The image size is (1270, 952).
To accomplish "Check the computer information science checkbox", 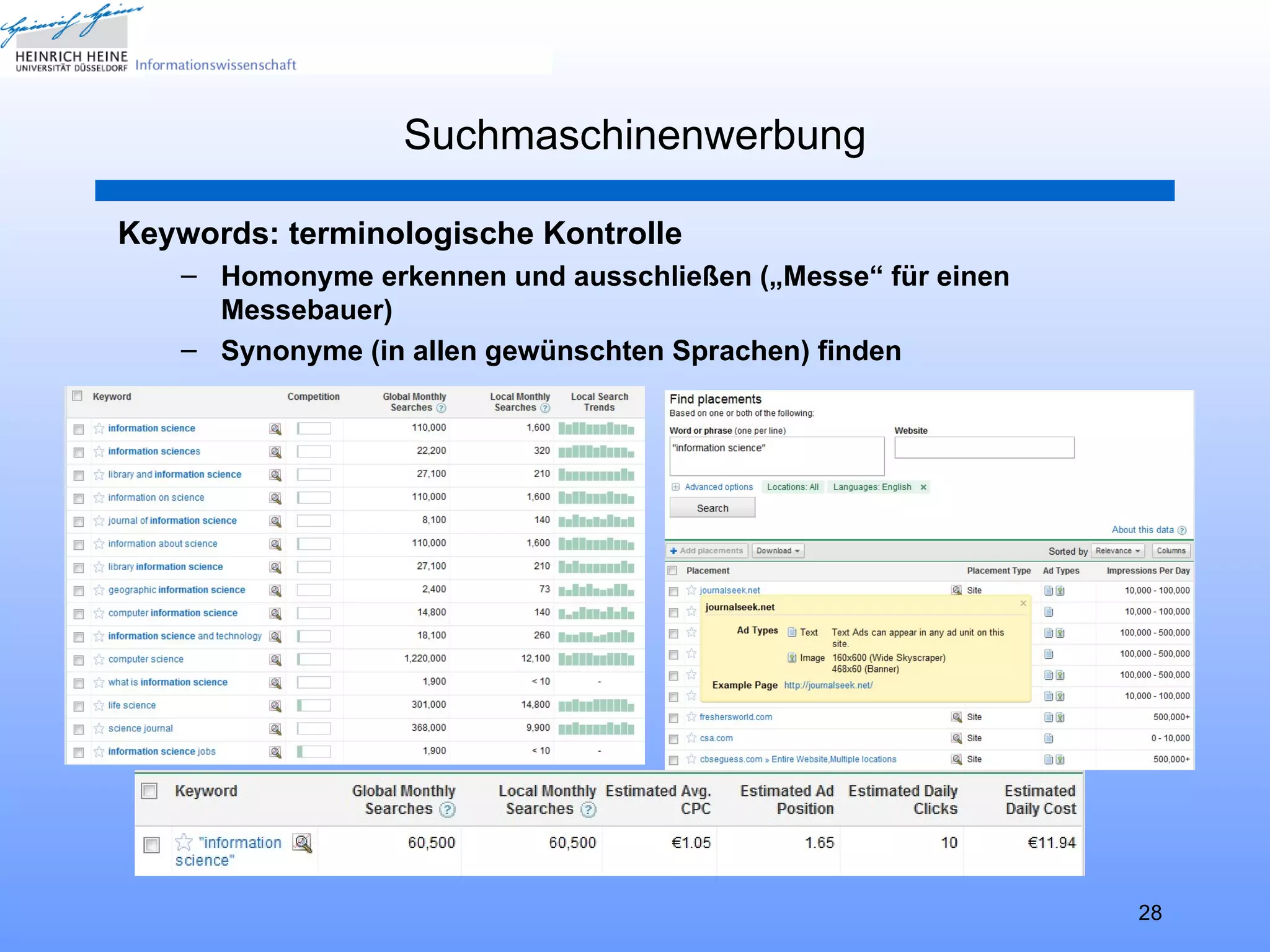I will pos(79,614).
